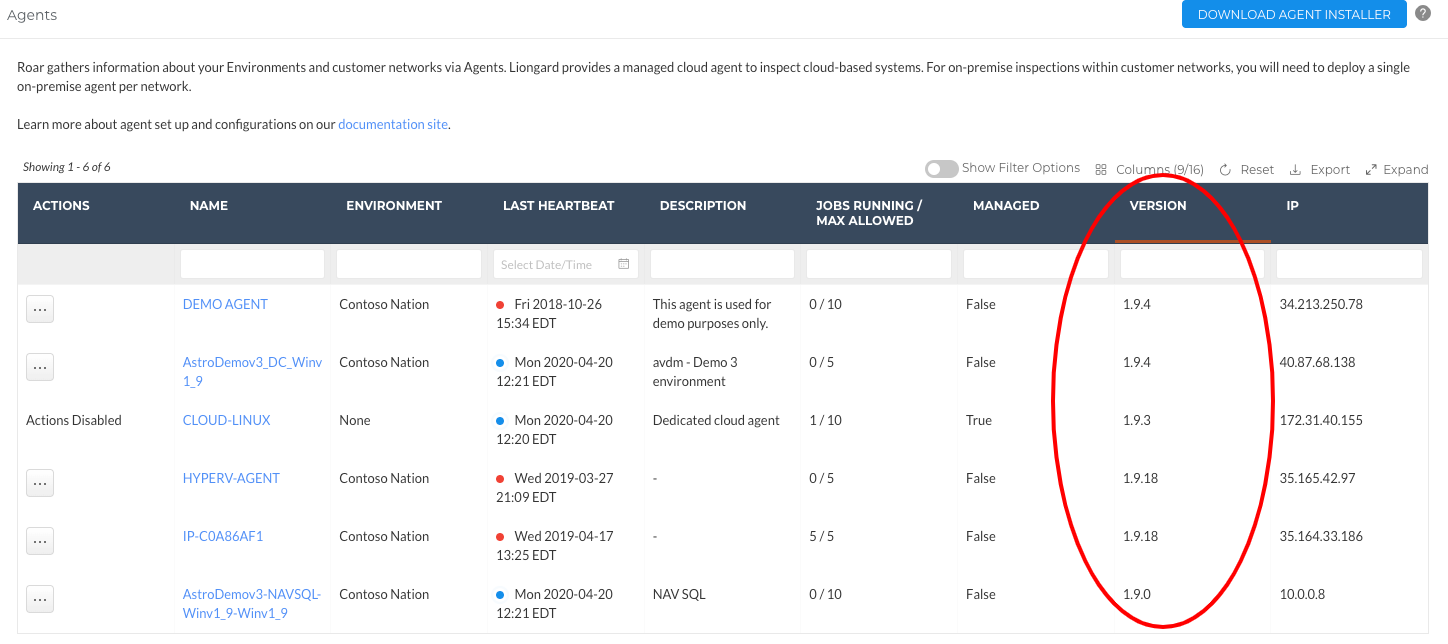This screenshot has height=644, width=1448.
Task: Sort by LAST HEARTBEAT column header
Action: click(x=559, y=205)
